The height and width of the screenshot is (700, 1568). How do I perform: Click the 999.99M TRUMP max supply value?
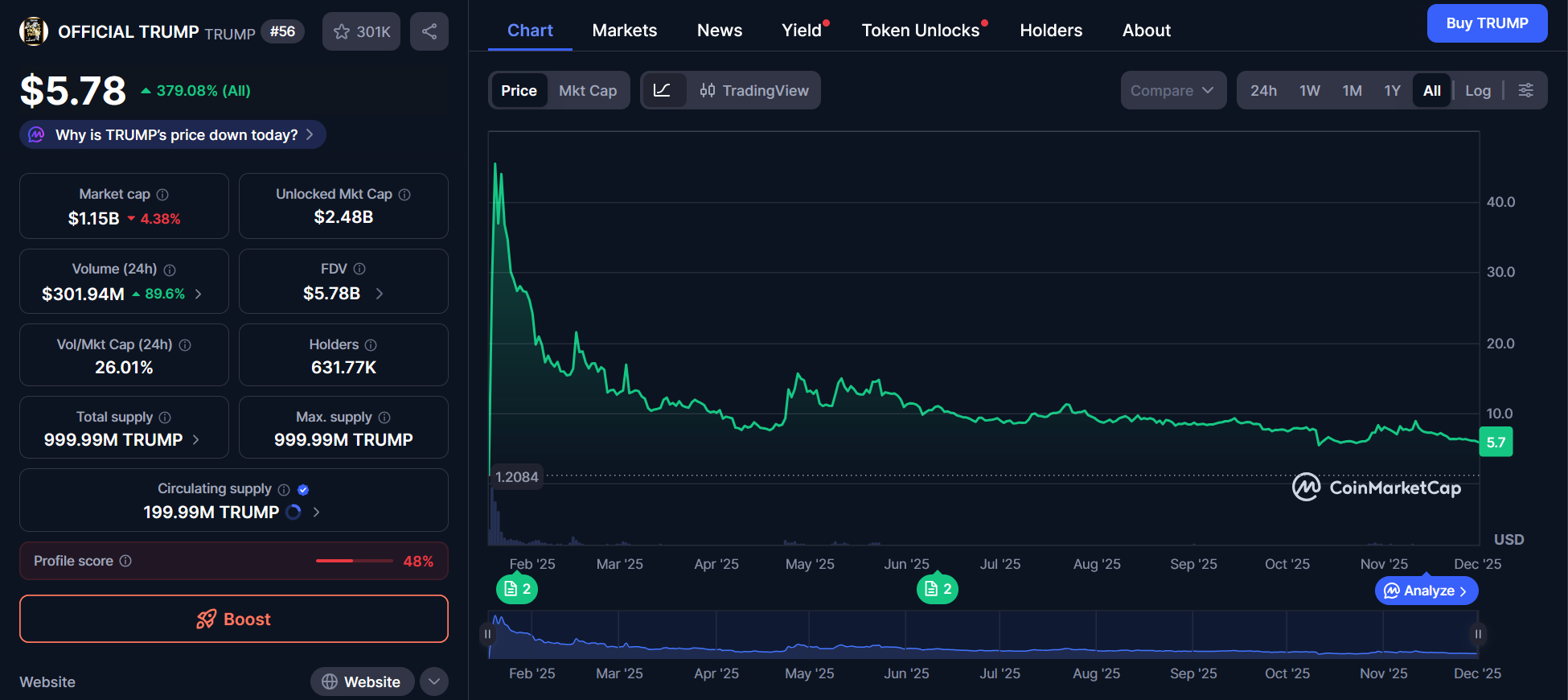(343, 439)
